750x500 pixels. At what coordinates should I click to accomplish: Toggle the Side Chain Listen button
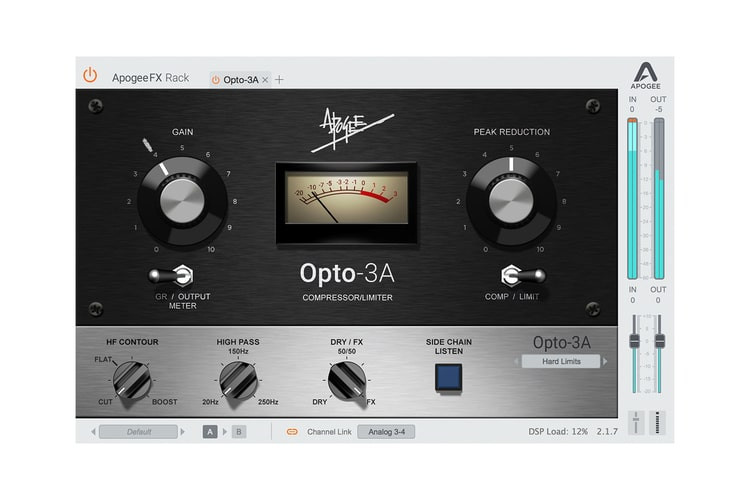tap(447, 376)
